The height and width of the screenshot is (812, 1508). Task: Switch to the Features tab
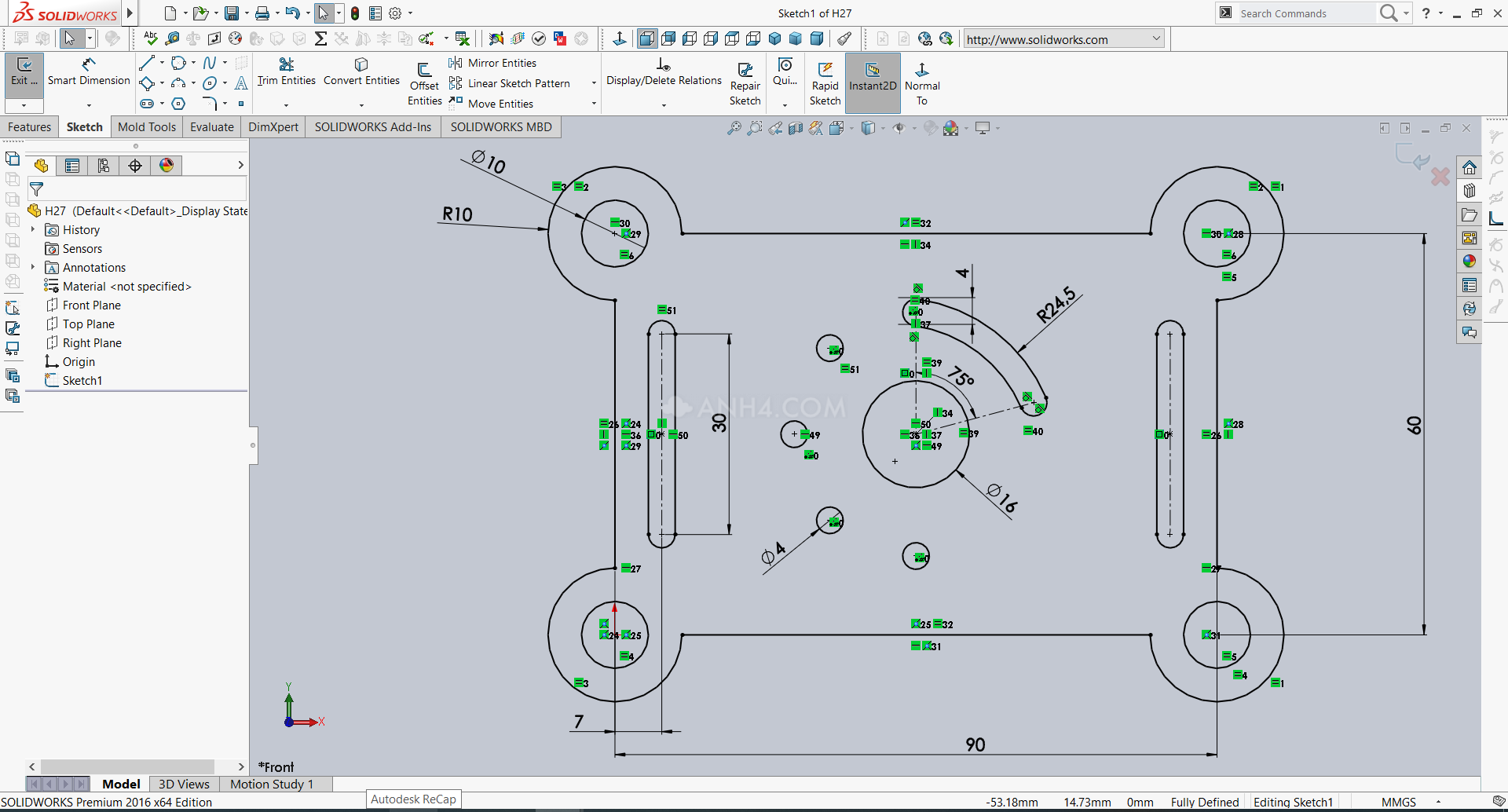[30, 127]
